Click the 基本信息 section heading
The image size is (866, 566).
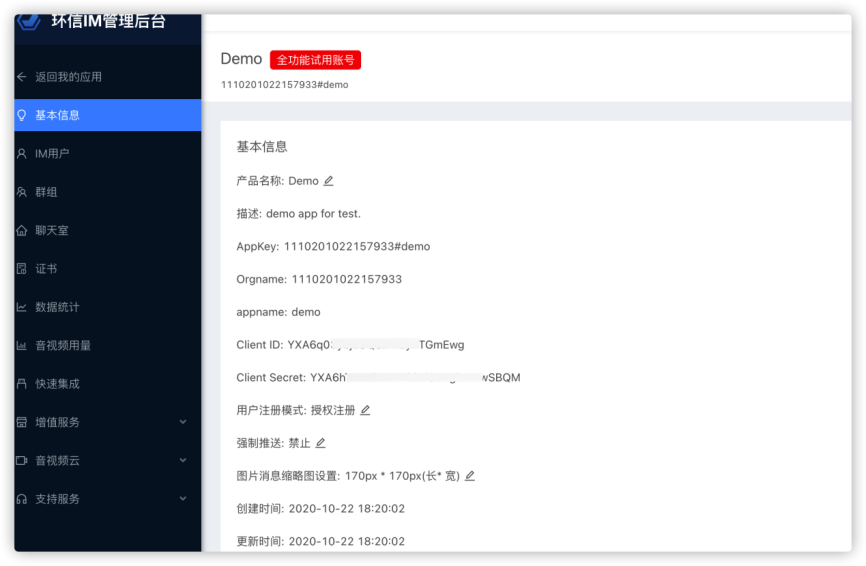[x=262, y=146]
